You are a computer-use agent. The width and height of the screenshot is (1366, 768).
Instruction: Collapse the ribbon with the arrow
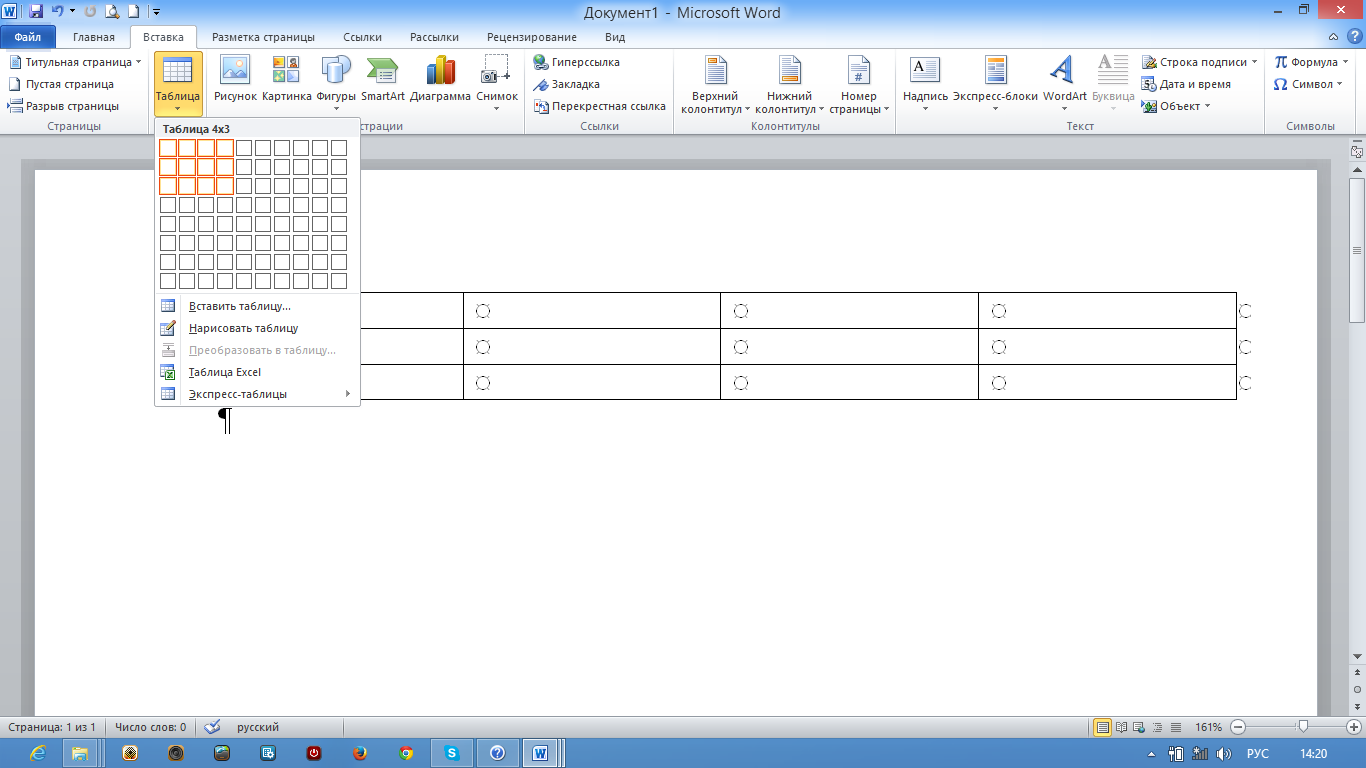(1334, 37)
